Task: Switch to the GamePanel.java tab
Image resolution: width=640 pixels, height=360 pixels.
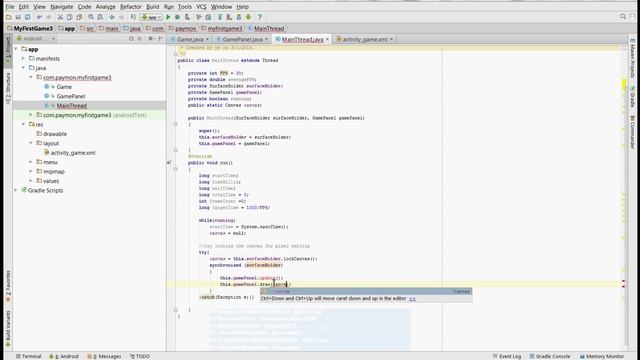Action: point(242,39)
